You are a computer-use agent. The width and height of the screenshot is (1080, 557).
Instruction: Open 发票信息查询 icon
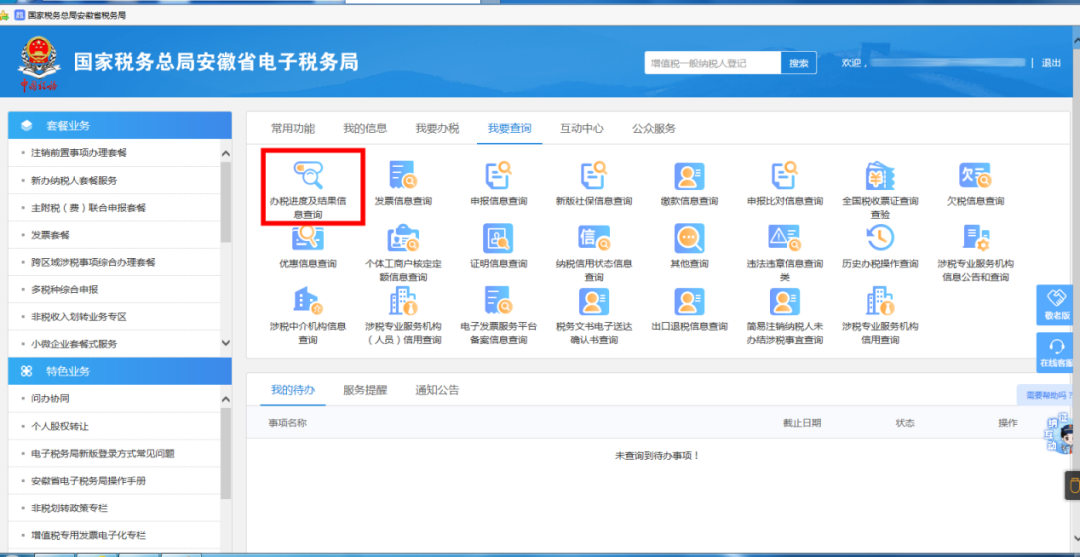point(403,175)
